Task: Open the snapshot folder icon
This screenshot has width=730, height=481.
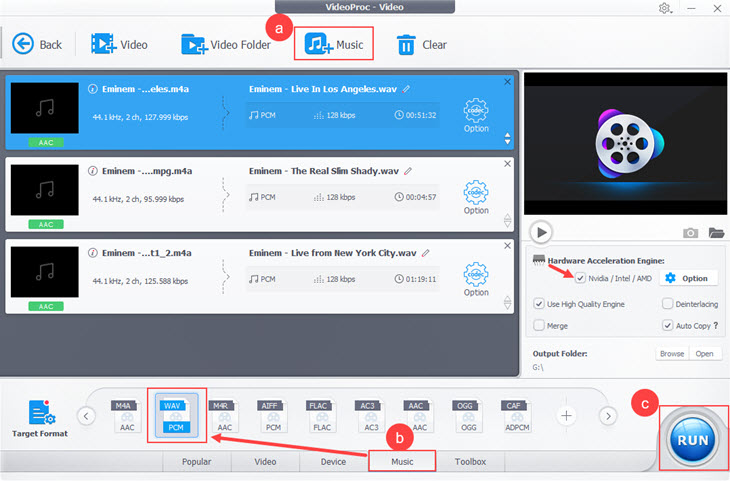Action: coord(716,232)
